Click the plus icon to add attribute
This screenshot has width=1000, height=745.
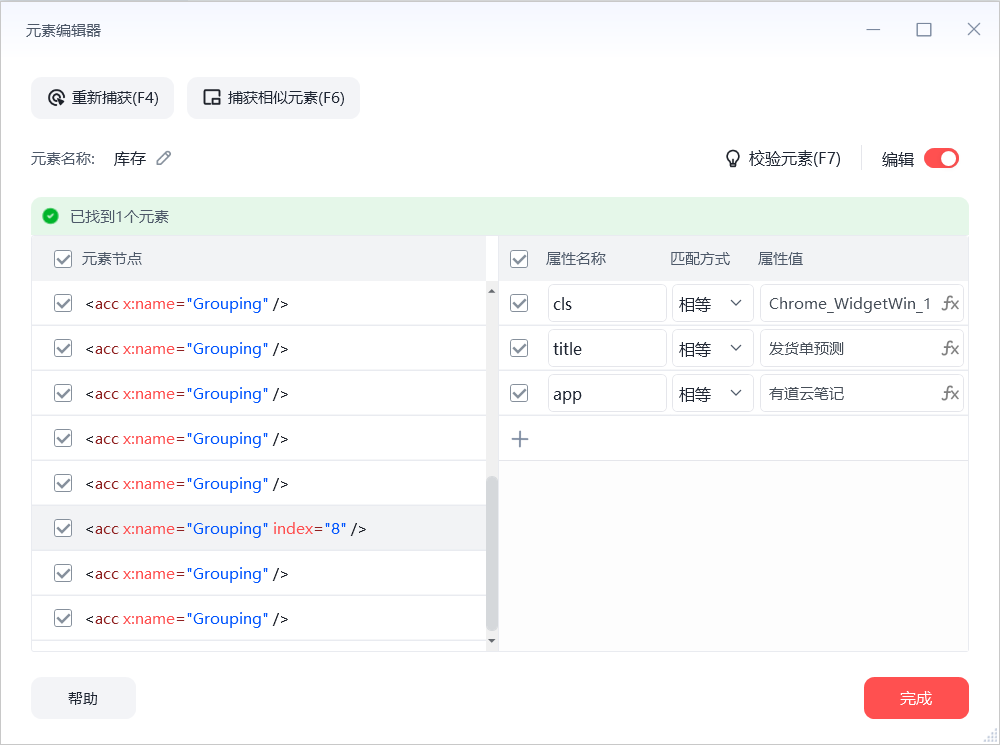click(520, 439)
